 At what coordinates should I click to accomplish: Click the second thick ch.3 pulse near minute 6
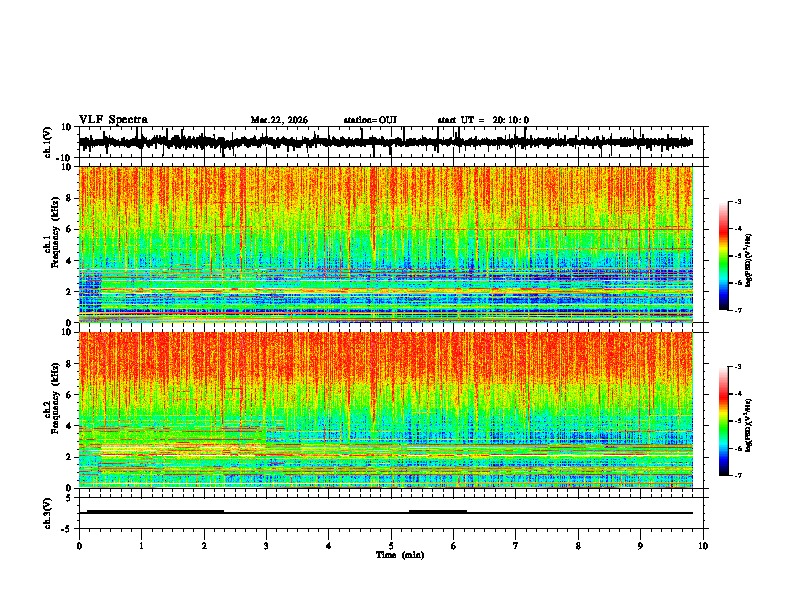pos(438,511)
